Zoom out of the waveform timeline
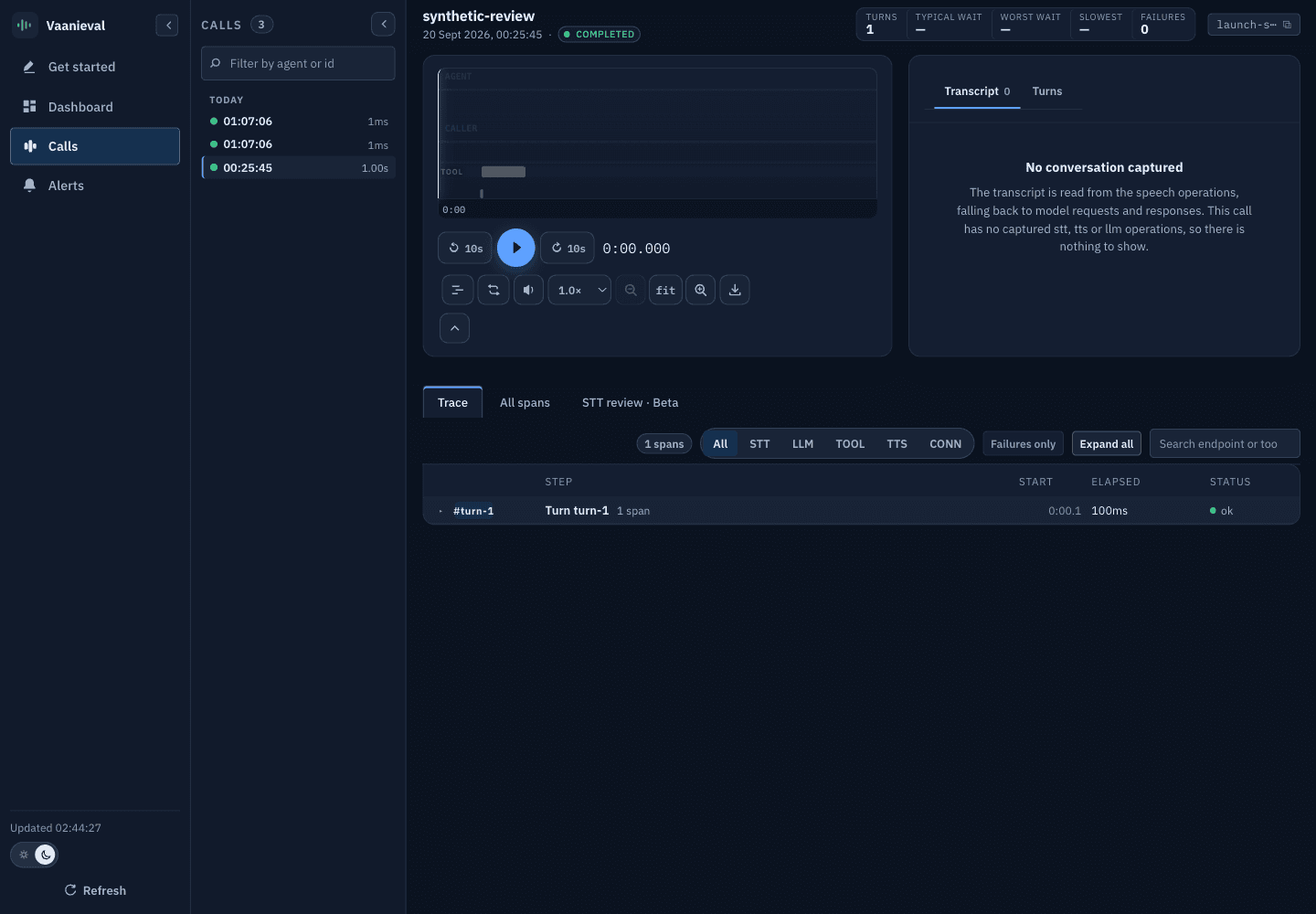The height and width of the screenshot is (914, 1316). pos(631,290)
